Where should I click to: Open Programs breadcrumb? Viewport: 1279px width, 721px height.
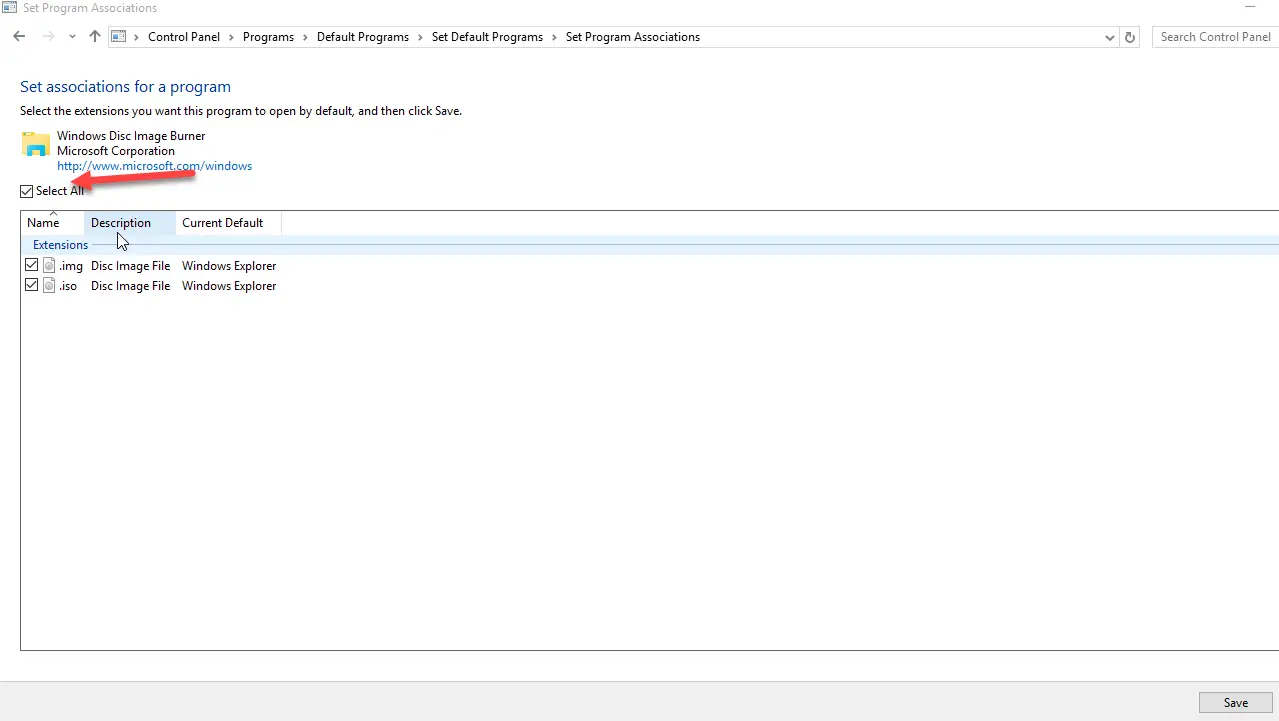268,37
